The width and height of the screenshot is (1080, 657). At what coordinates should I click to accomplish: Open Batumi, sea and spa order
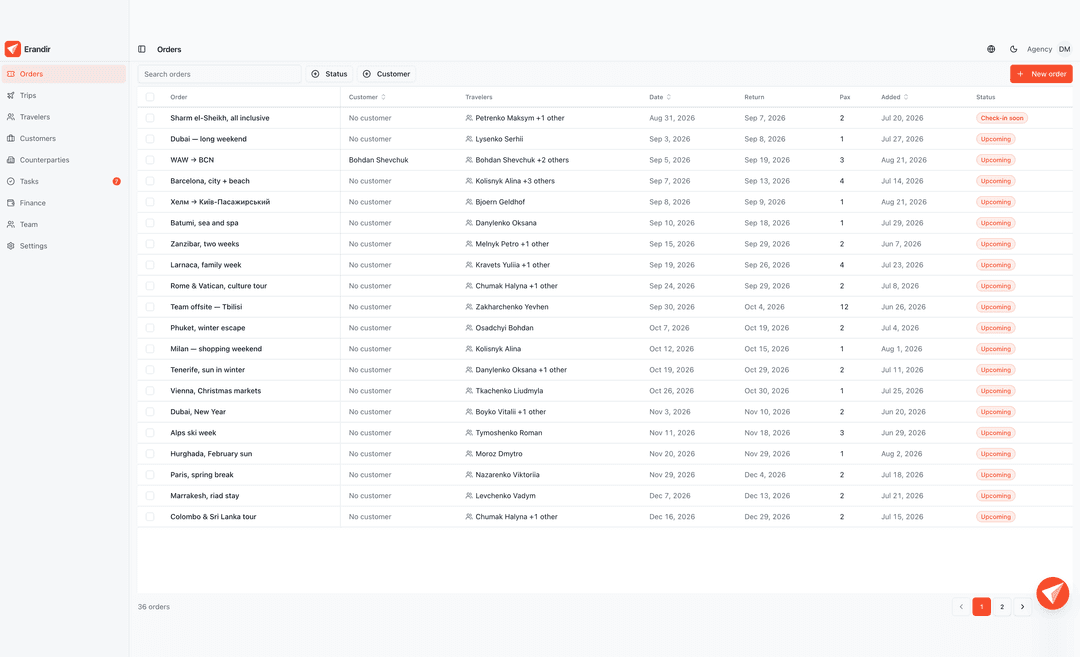click(204, 223)
